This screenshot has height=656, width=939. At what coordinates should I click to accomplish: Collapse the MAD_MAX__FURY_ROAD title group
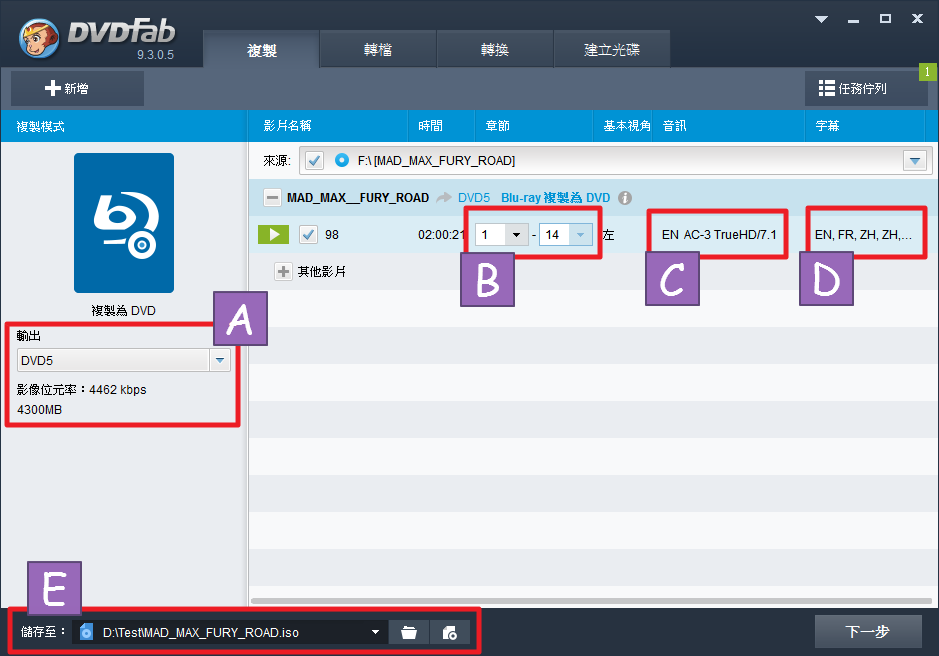click(x=272, y=198)
